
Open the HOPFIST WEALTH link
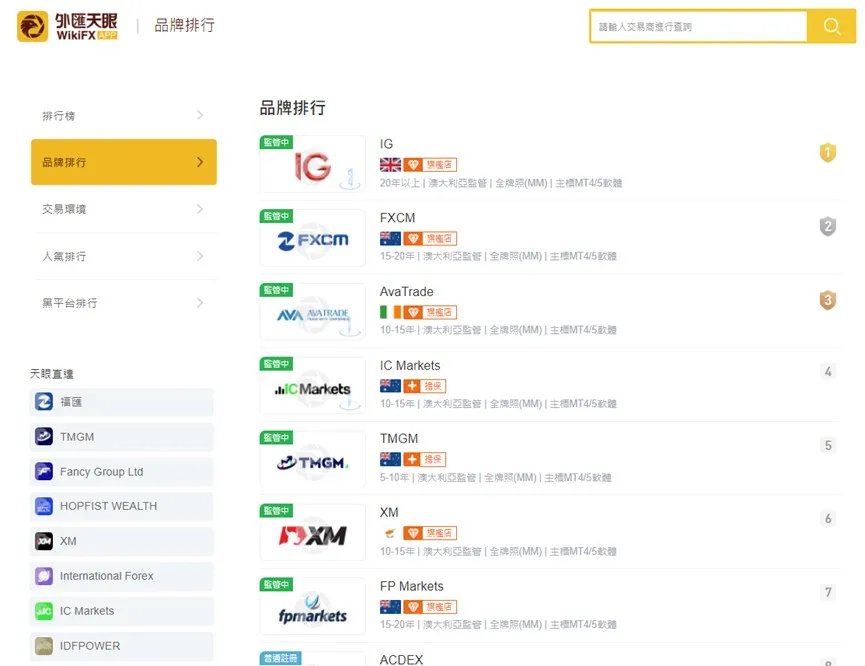click(x=121, y=506)
